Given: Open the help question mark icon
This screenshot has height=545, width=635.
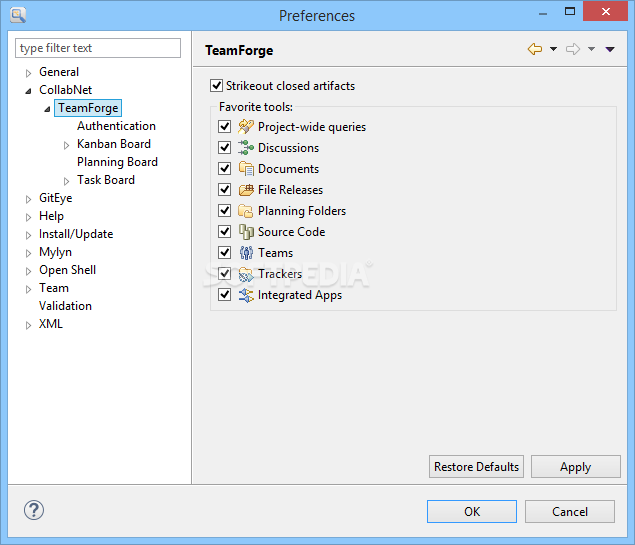Looking at the screenshot, I should pyautogui.click(x=34, y=510).
